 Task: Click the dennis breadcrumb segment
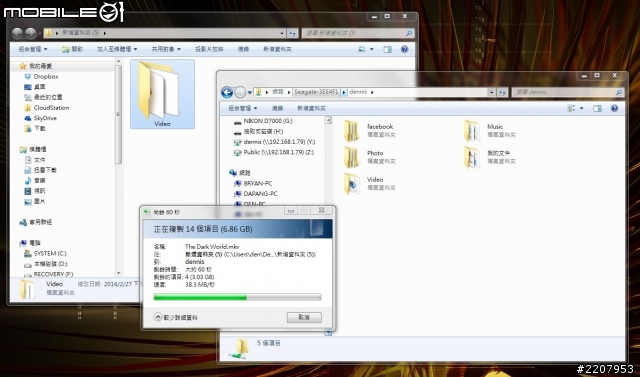point(358,92)
